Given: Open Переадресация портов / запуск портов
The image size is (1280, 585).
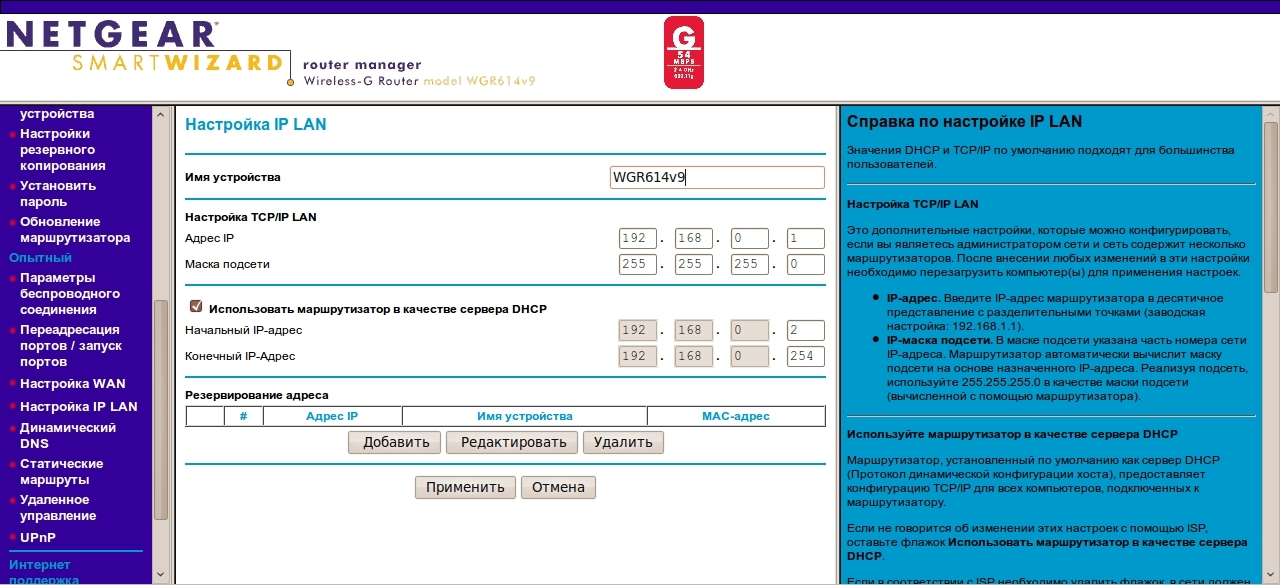Looking at the screenshot, I should point(71,346).
